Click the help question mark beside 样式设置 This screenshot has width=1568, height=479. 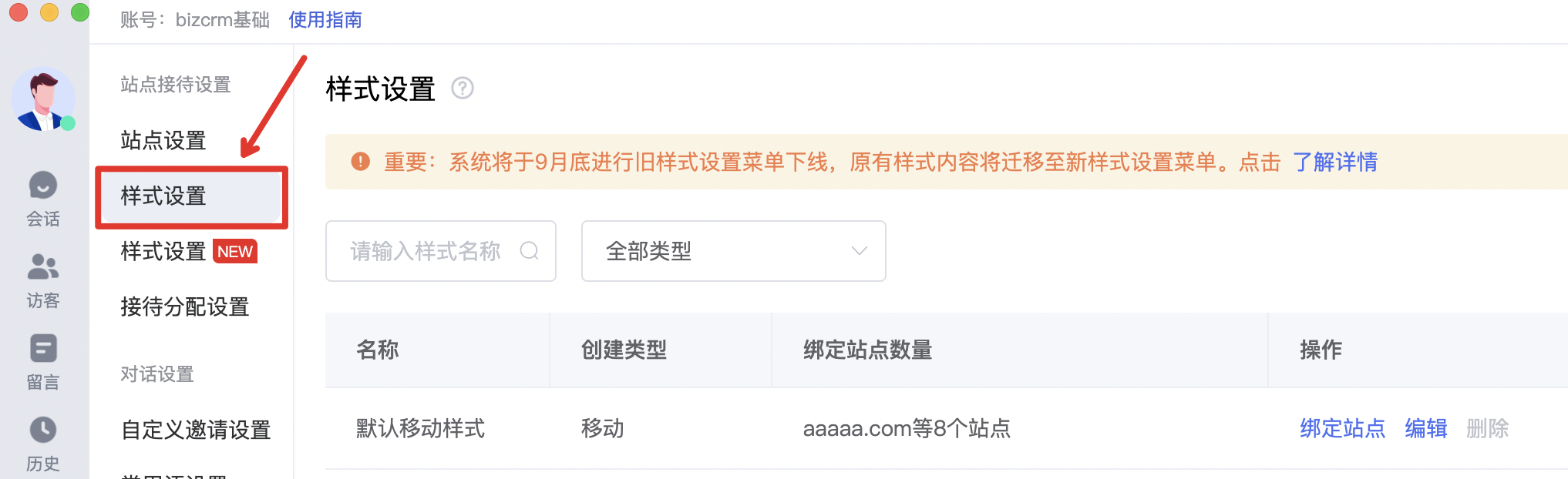click(x=463, y=89)
